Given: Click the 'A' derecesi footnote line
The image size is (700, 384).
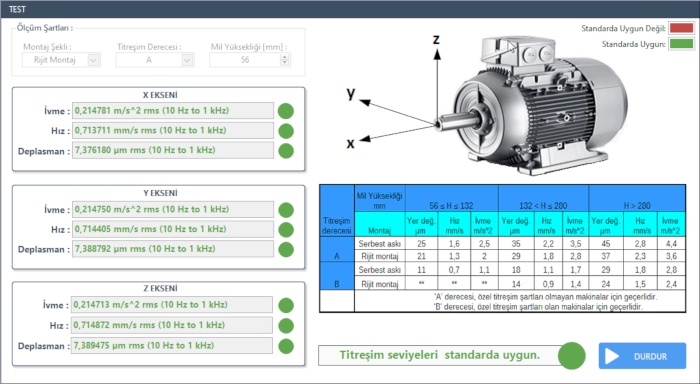Looking at the screenshot, I should point(546,296).
